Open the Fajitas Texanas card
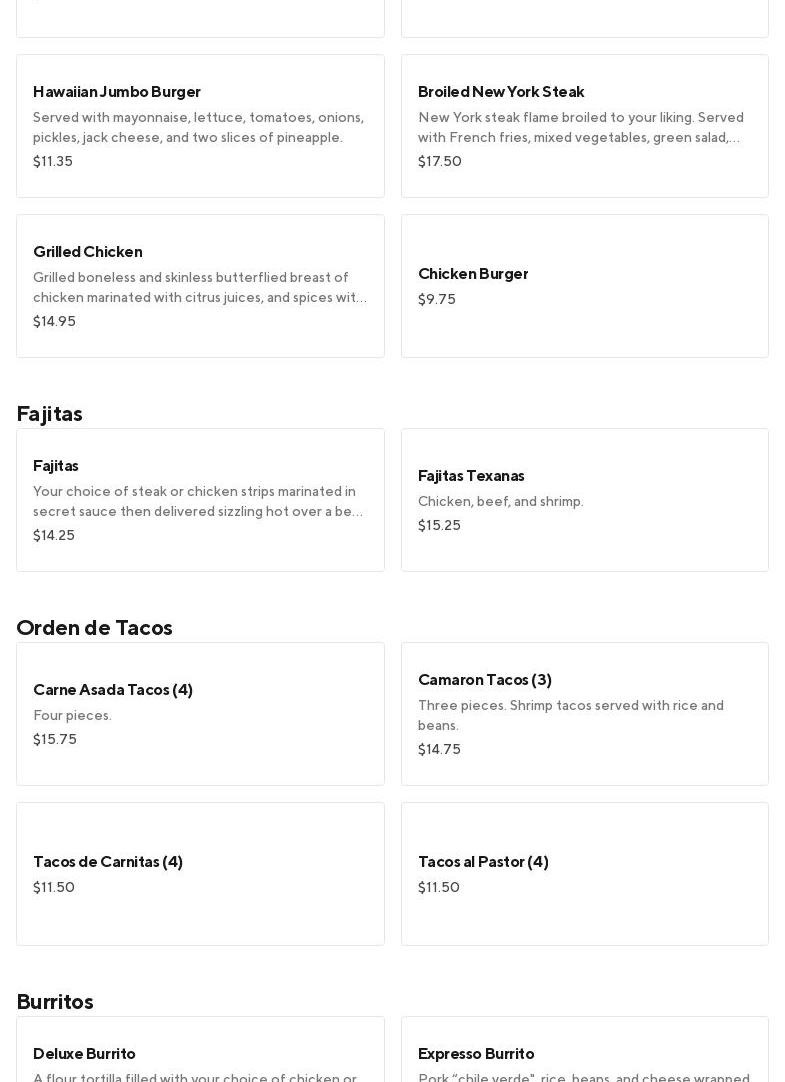The width and height of the screenshot is (785, 1082). pos(584,499)
